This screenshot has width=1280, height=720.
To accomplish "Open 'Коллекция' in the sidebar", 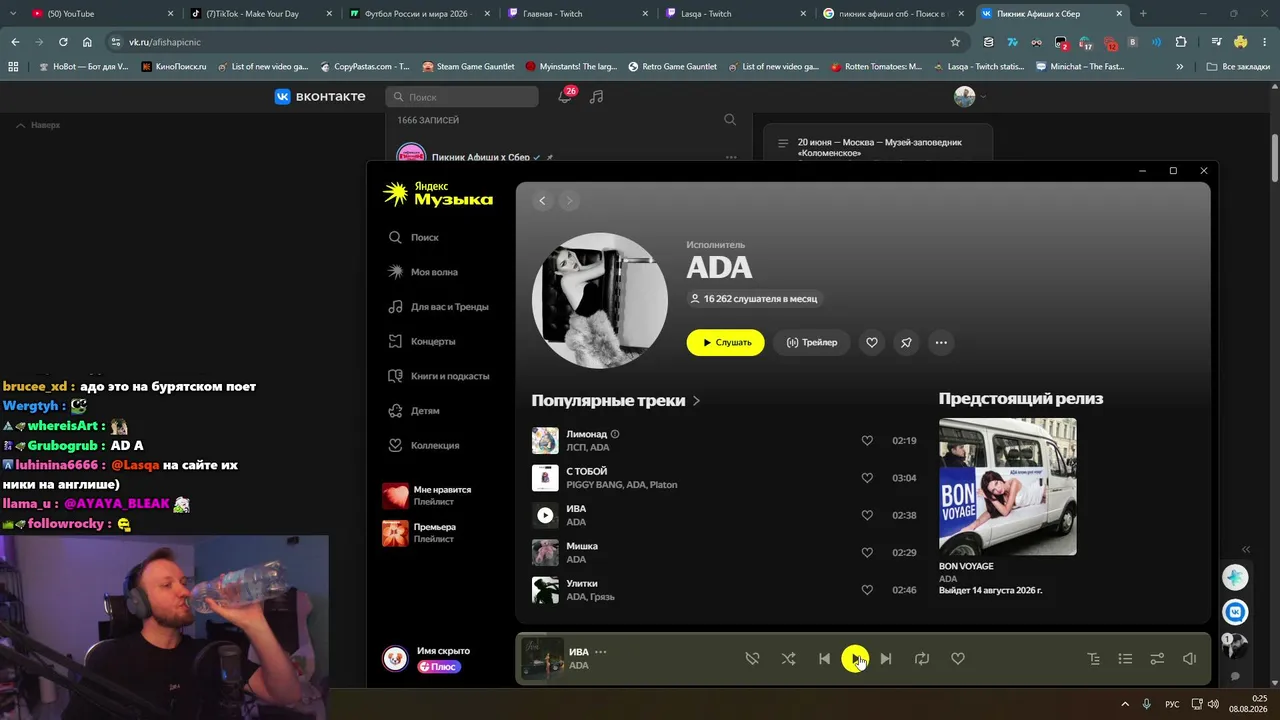I will [424, 445].
